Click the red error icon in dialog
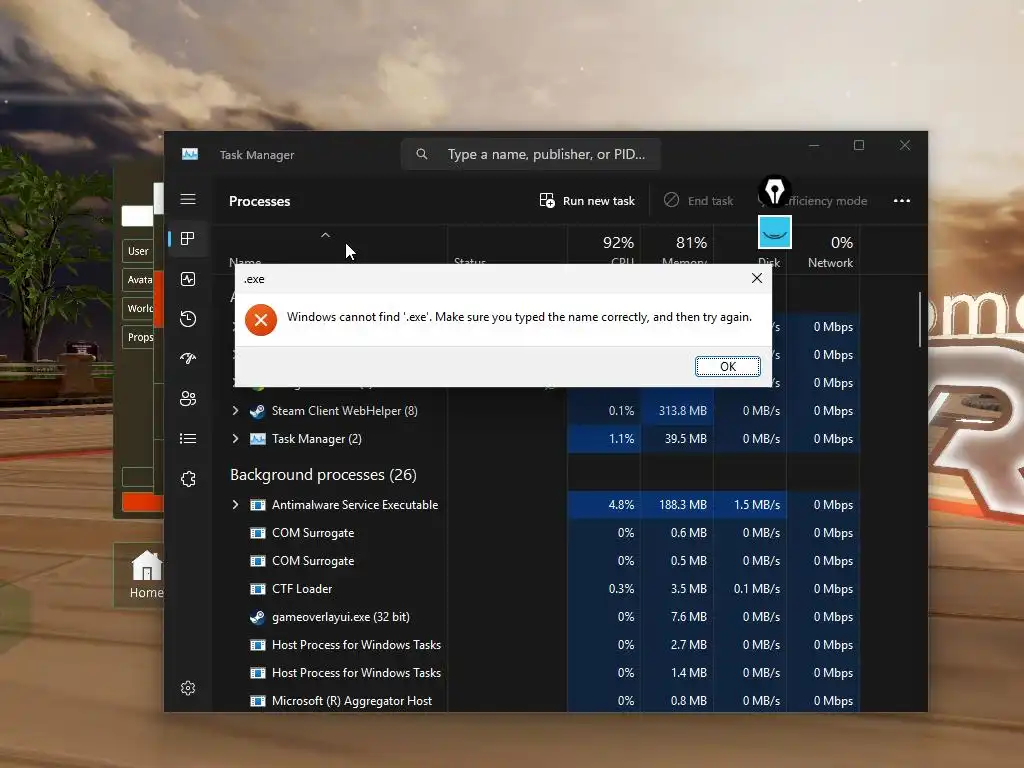 tap(261, 319)
